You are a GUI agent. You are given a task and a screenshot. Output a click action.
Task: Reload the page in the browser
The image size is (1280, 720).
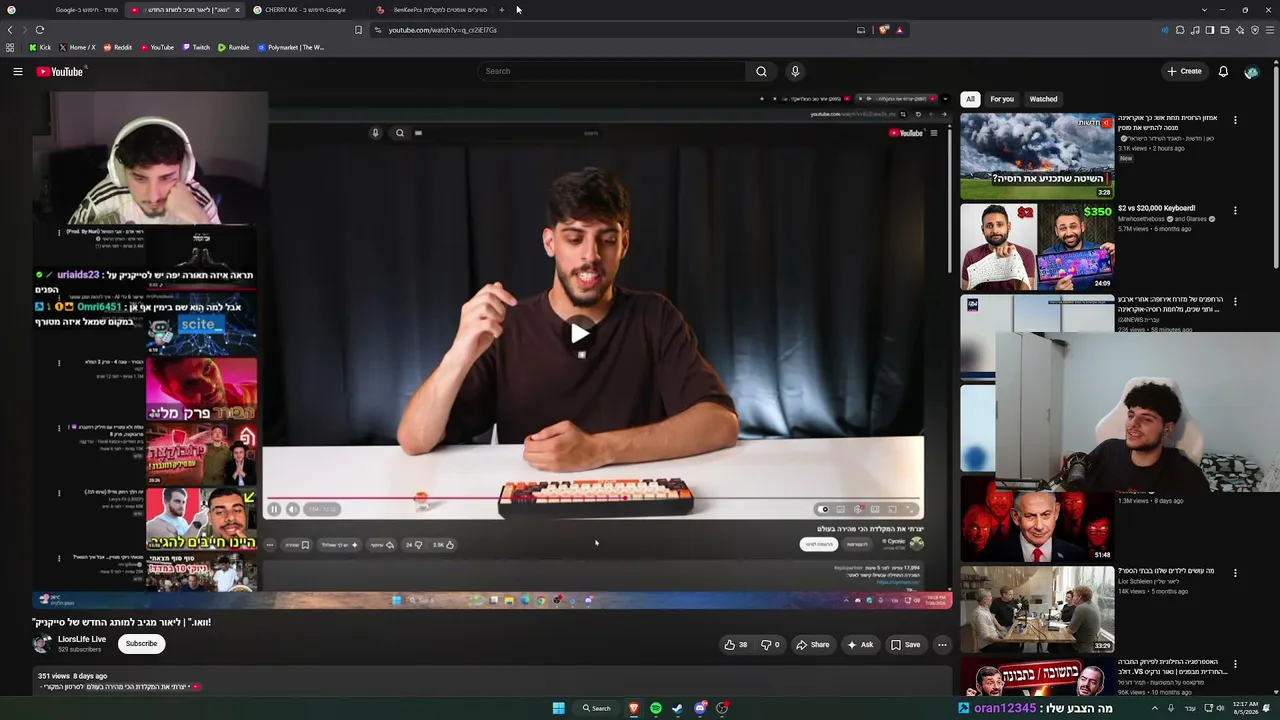click(39, 30)
